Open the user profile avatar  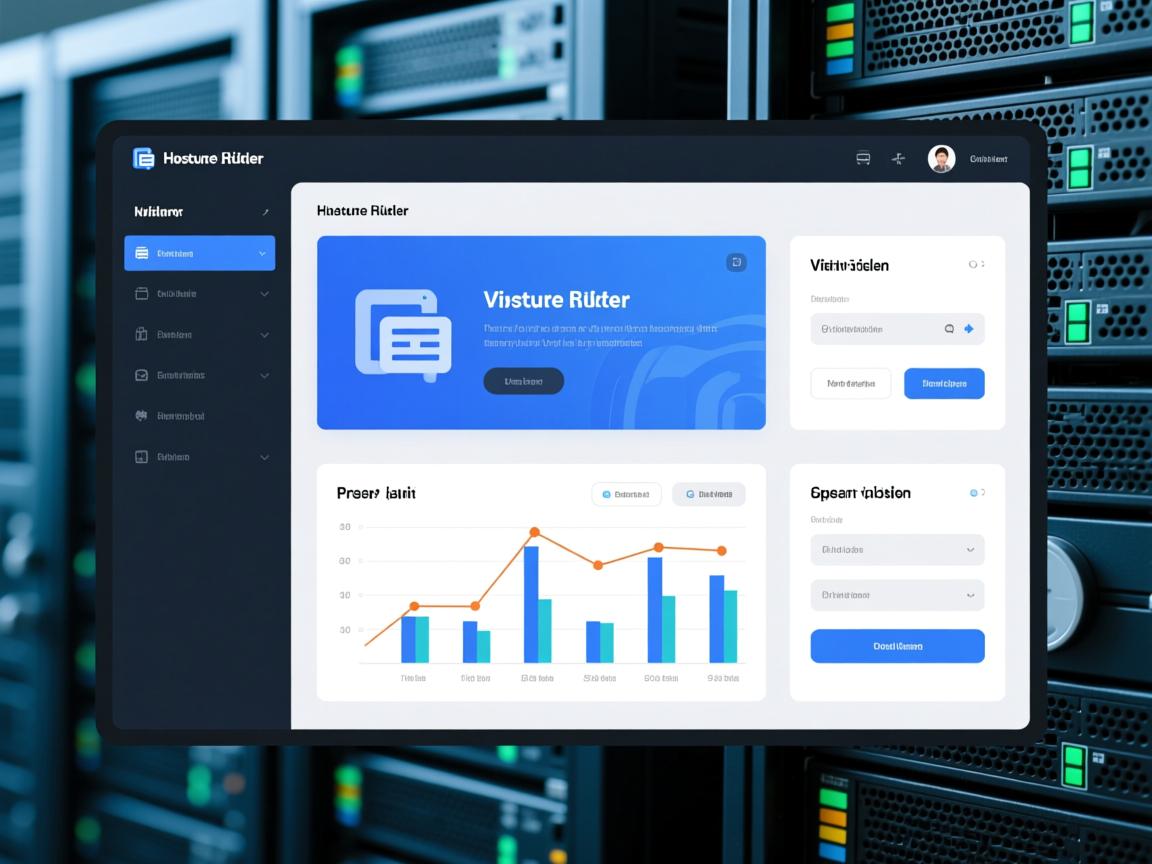941,158
